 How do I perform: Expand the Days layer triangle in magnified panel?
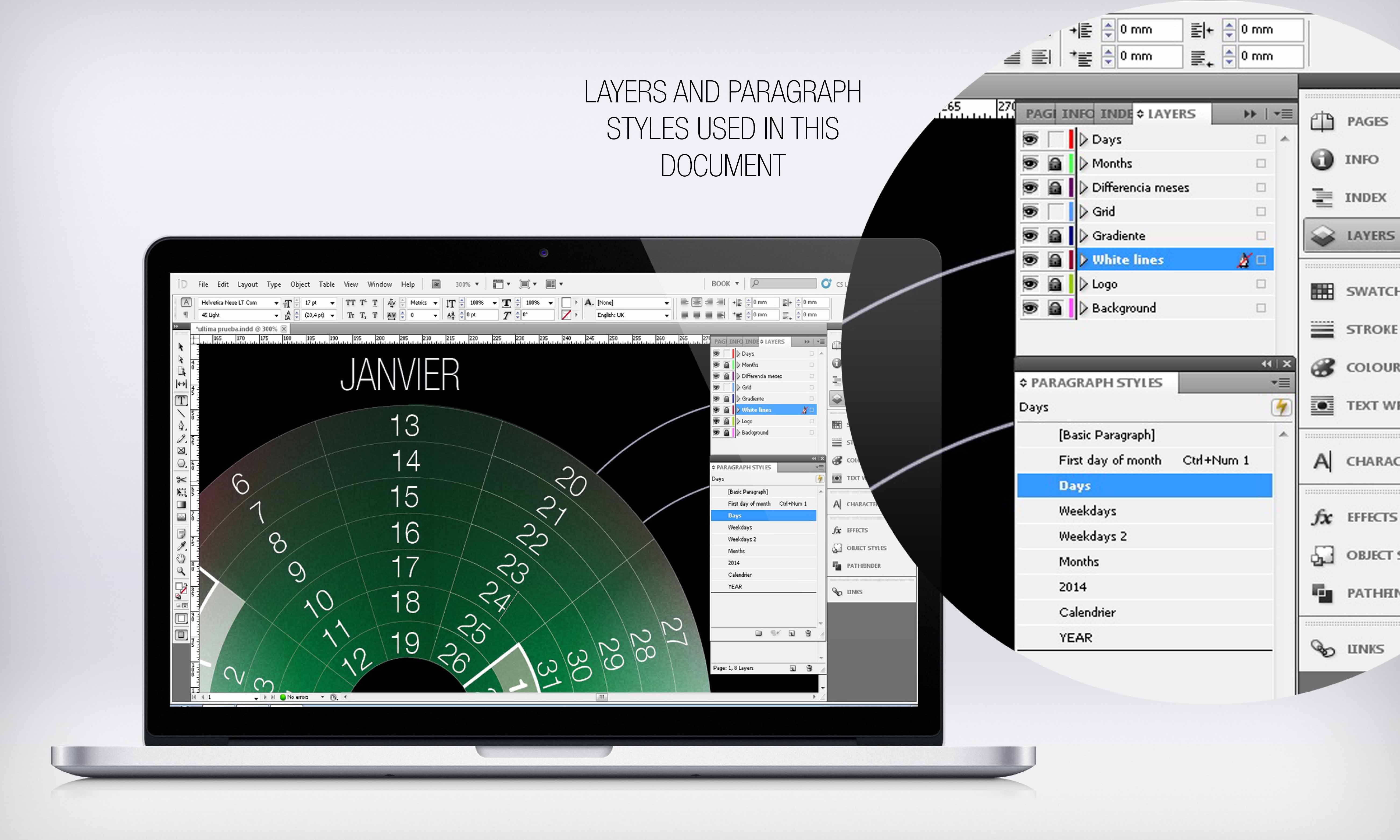tap(1084, 139)
